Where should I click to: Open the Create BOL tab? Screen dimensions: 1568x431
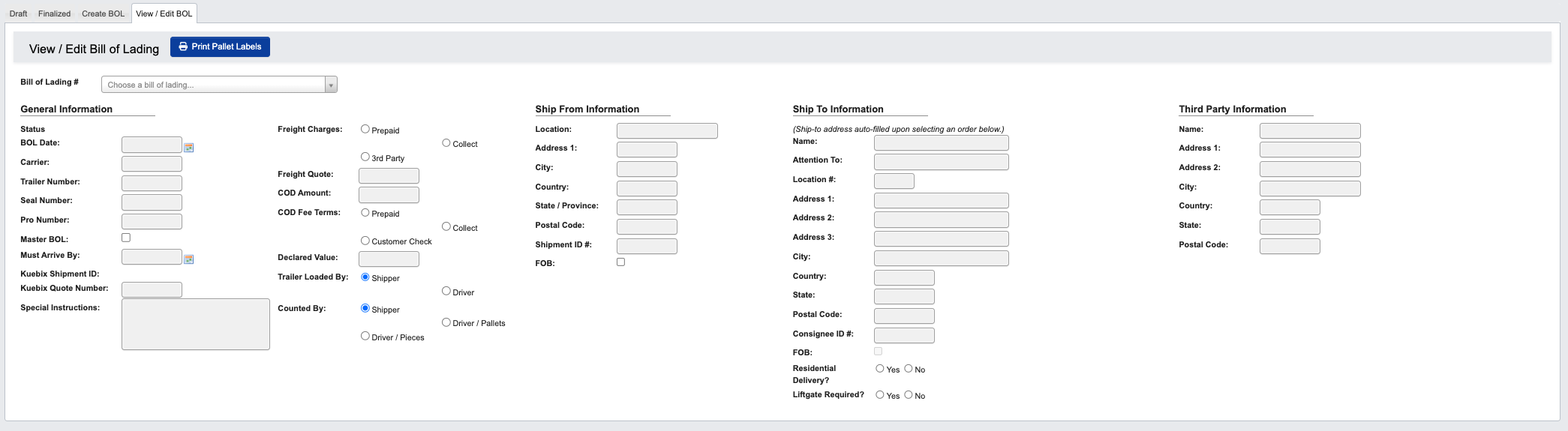pos(104,13)
